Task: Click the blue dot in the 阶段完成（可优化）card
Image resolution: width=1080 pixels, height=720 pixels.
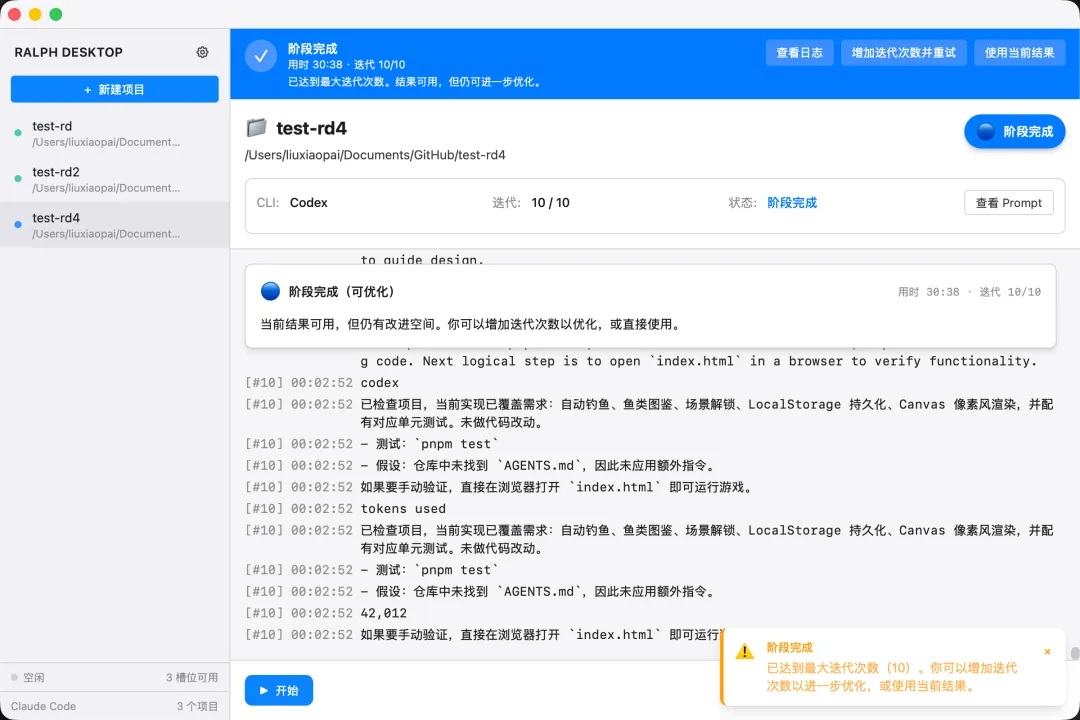Action: coord(267,291)
